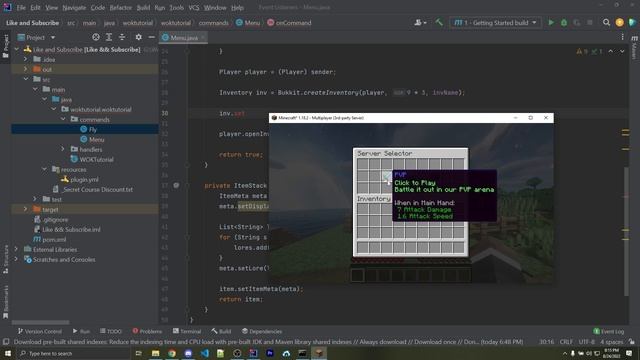Viewport: 640px width, 360px height.
Task: Open the Build menu
Action: point(143,7)
